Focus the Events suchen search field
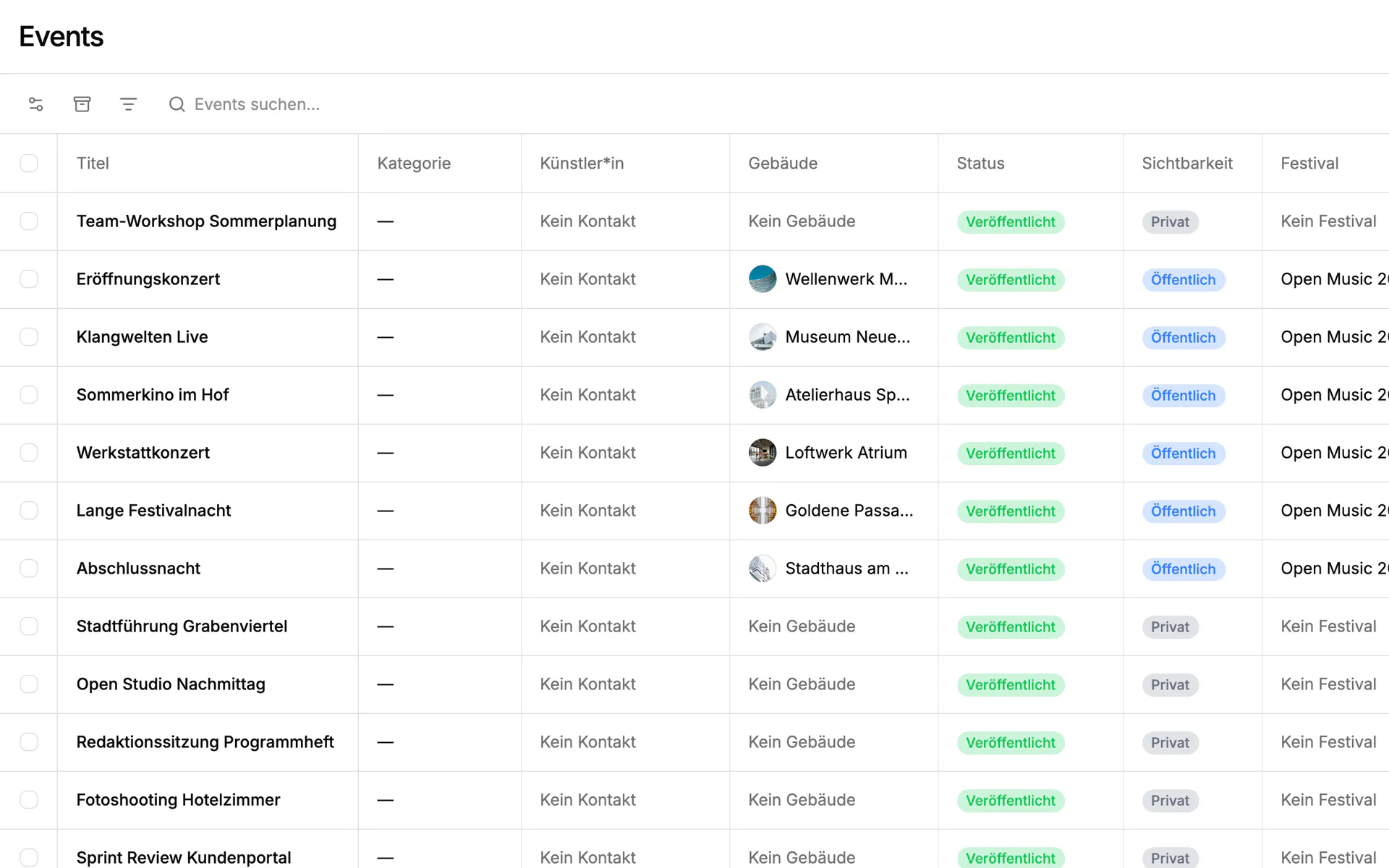Screen dimensions: 1389x868 257,104
